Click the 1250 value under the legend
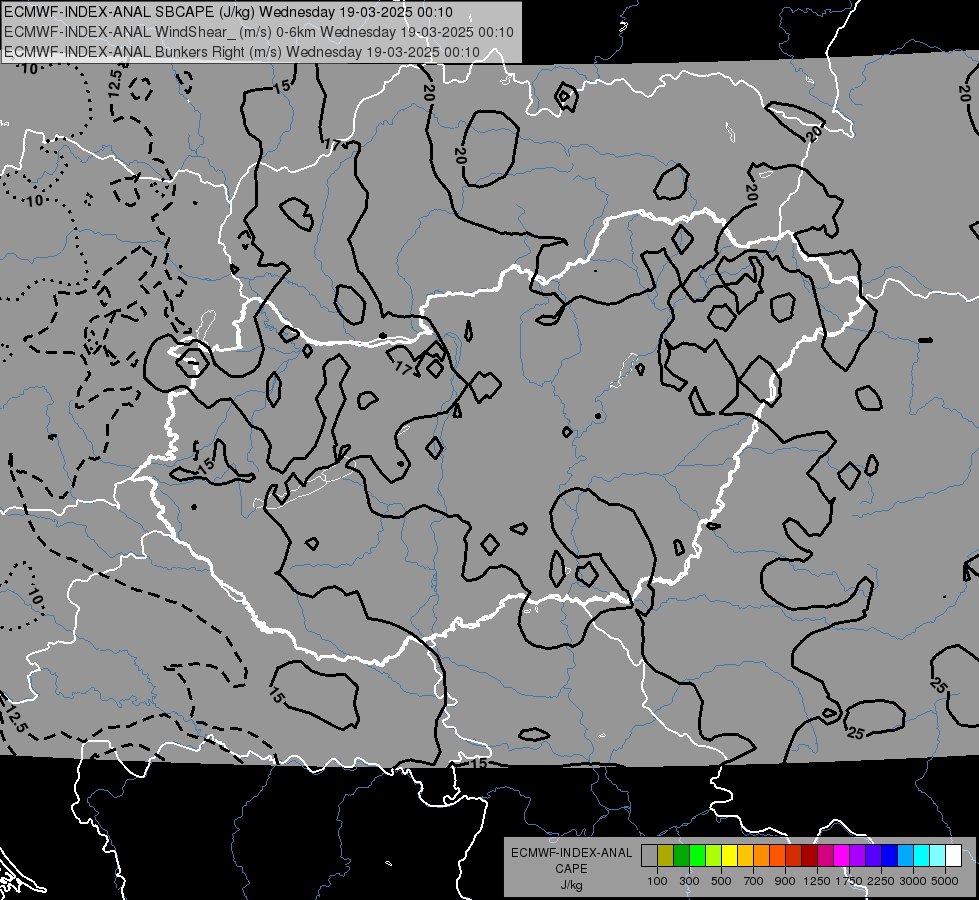This screenshot has height=900, width=979. (817, 881)
